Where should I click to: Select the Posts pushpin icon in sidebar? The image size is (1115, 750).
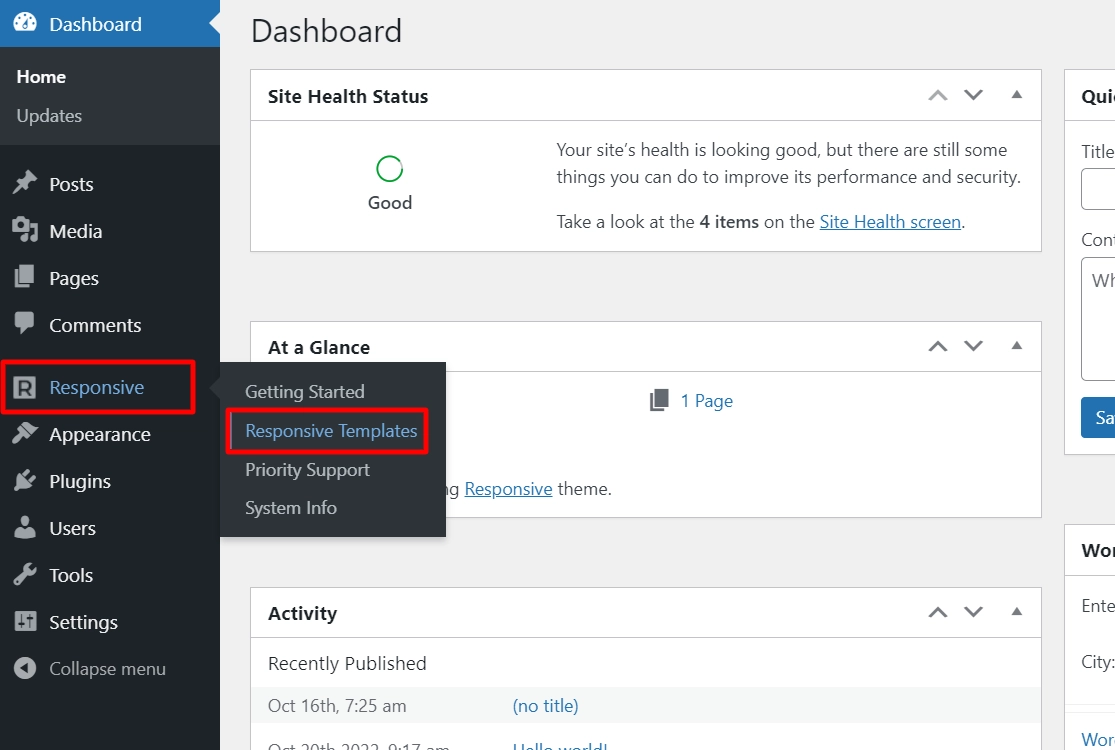[33, 183]
